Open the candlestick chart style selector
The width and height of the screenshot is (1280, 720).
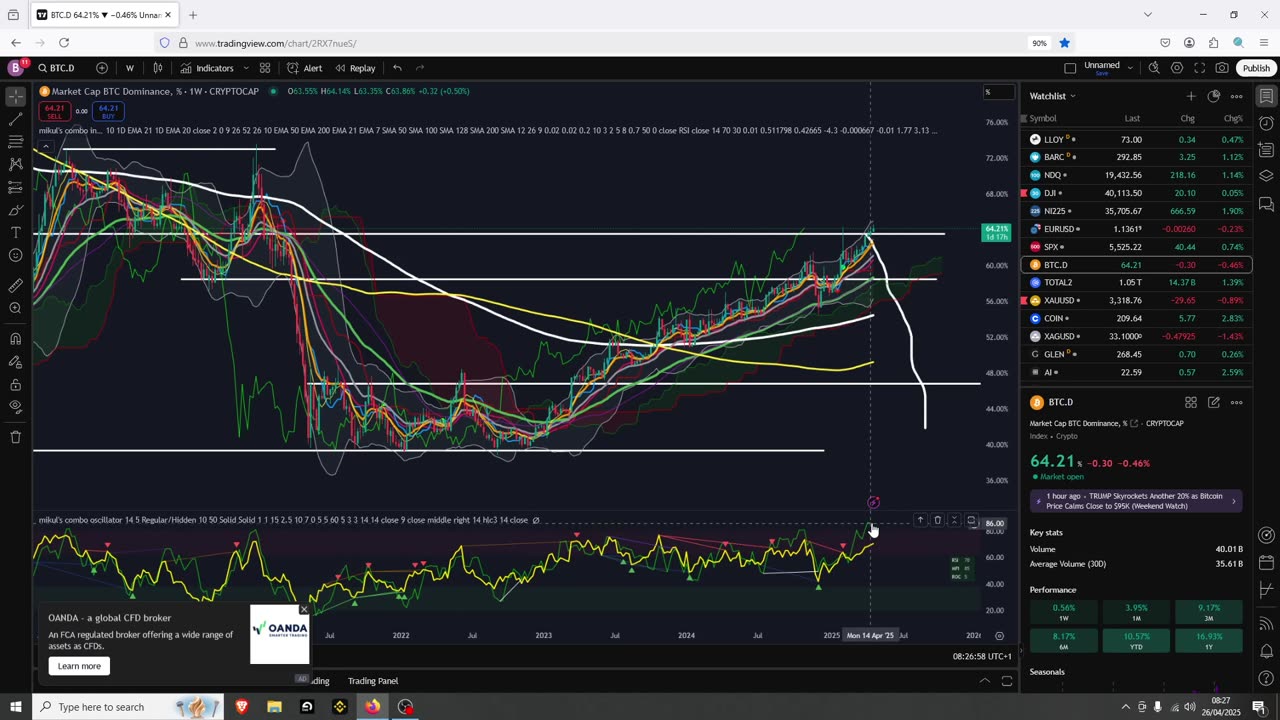pos(158,68)
